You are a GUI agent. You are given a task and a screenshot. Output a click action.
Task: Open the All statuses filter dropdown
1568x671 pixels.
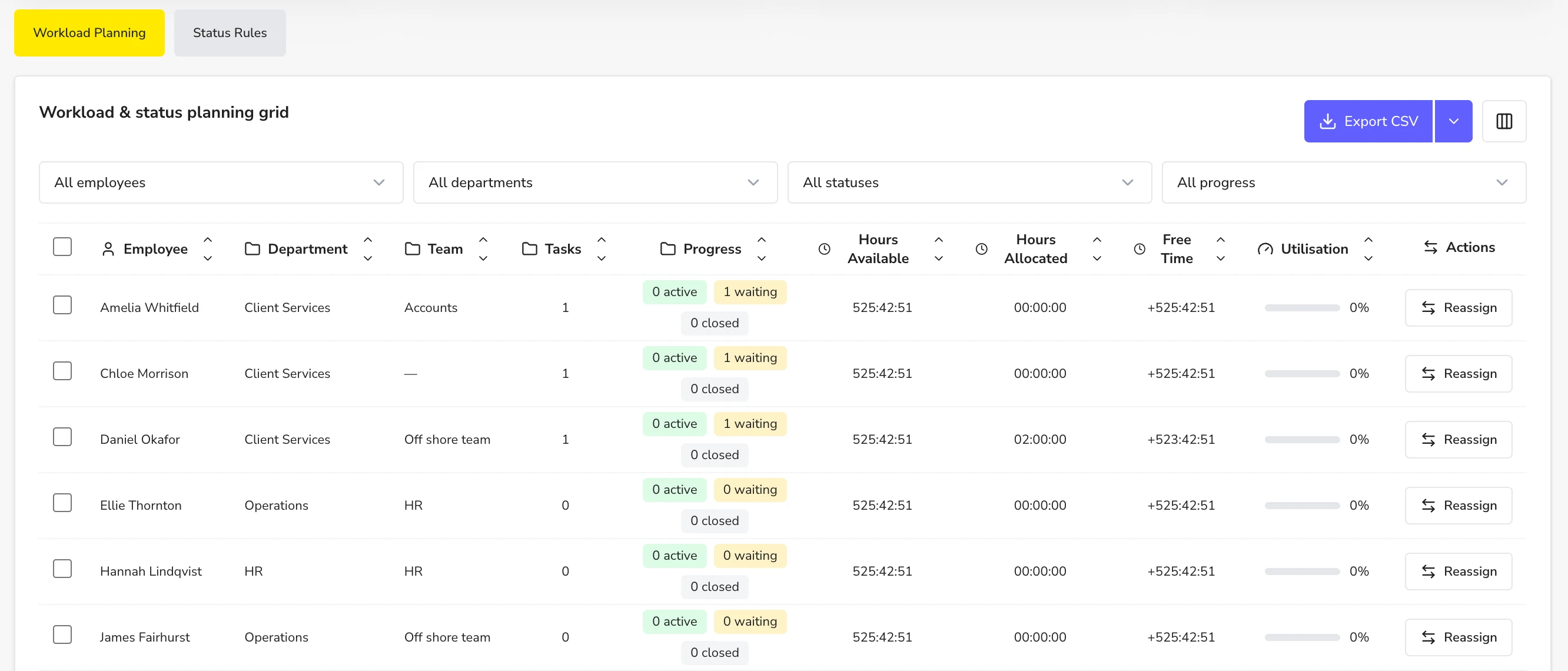click(x=969, y=182)
